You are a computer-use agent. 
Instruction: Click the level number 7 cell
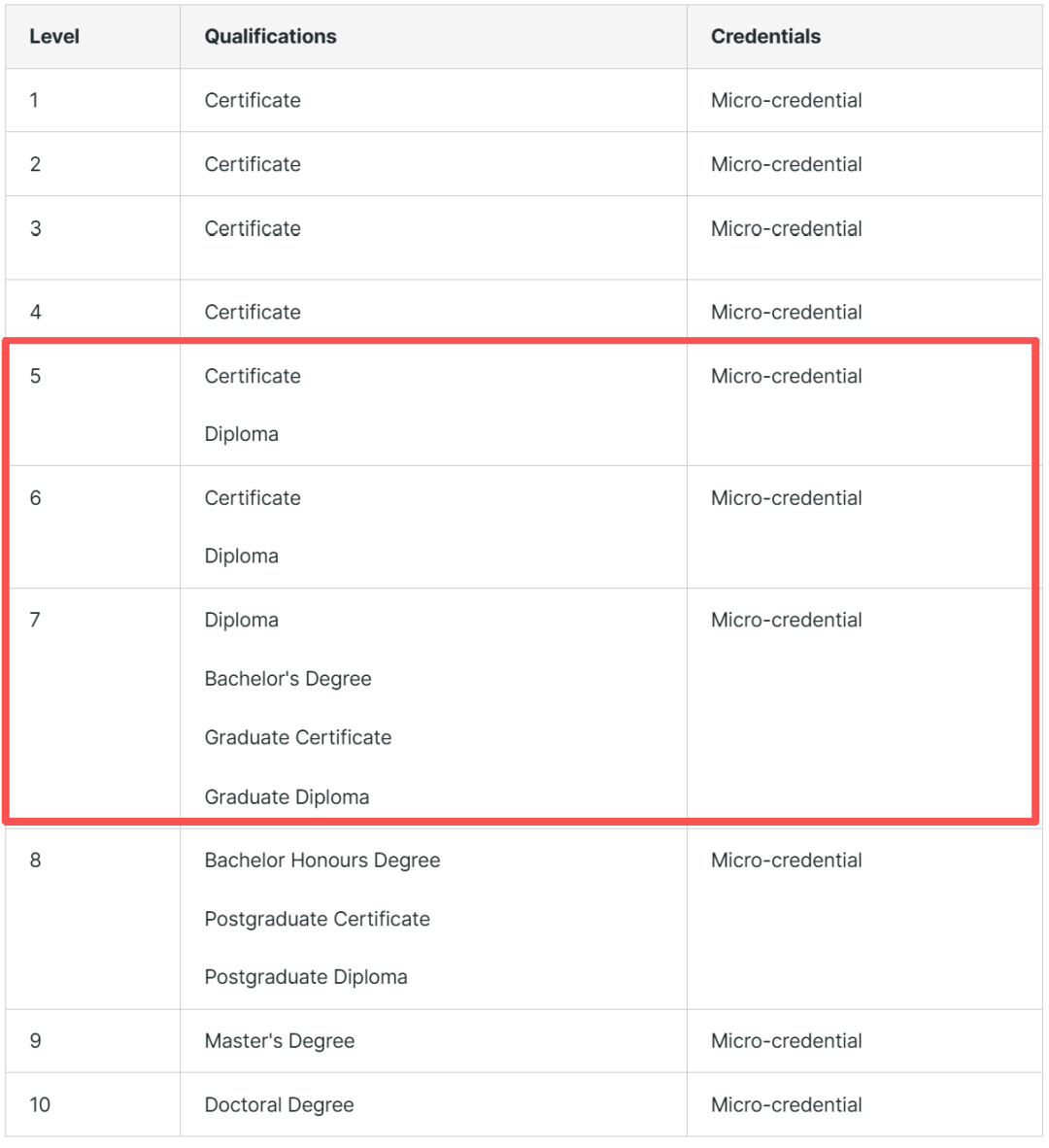[x=36, y=621]
